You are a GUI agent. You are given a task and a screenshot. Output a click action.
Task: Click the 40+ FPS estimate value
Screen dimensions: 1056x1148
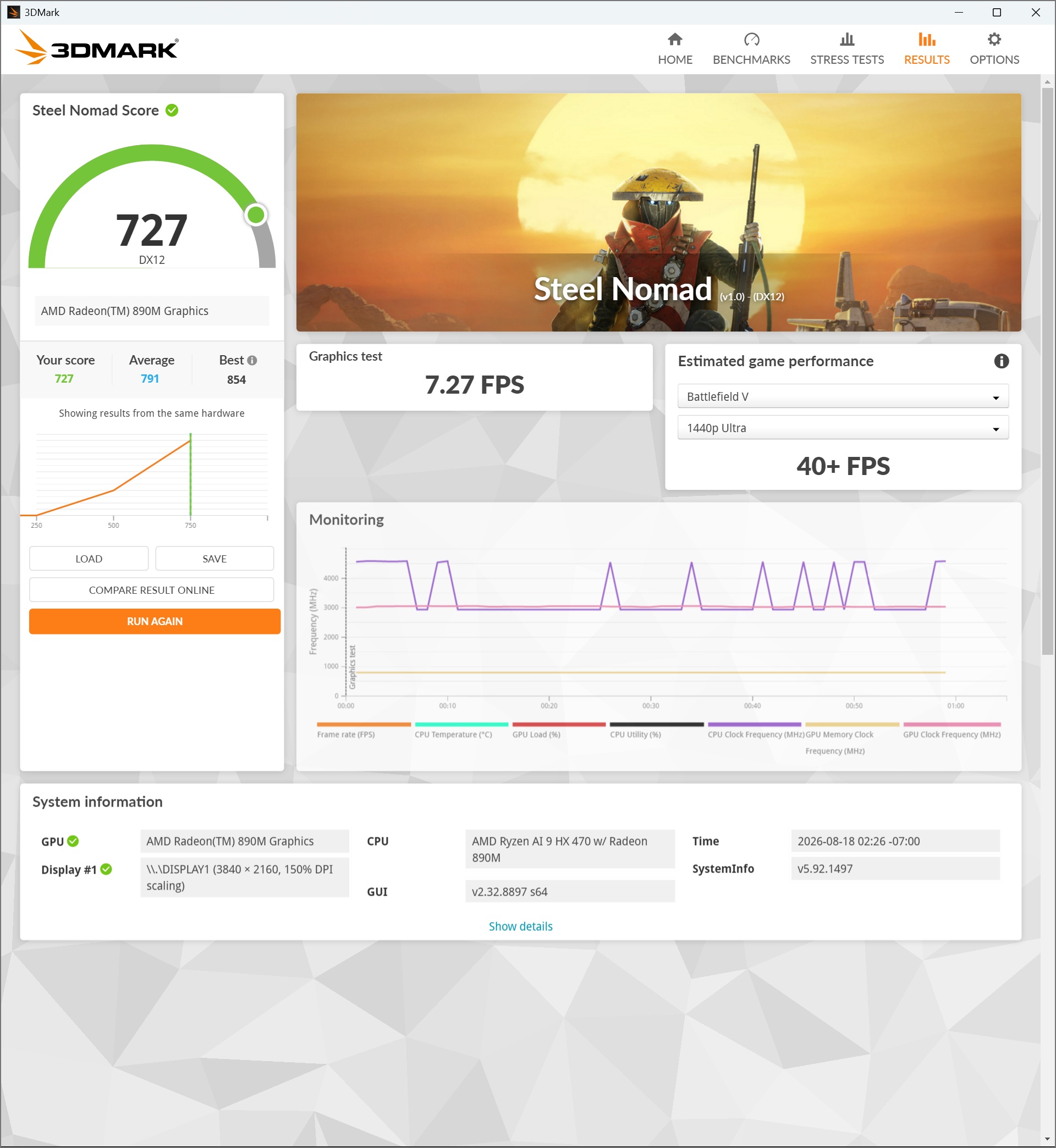click(843, 466)
